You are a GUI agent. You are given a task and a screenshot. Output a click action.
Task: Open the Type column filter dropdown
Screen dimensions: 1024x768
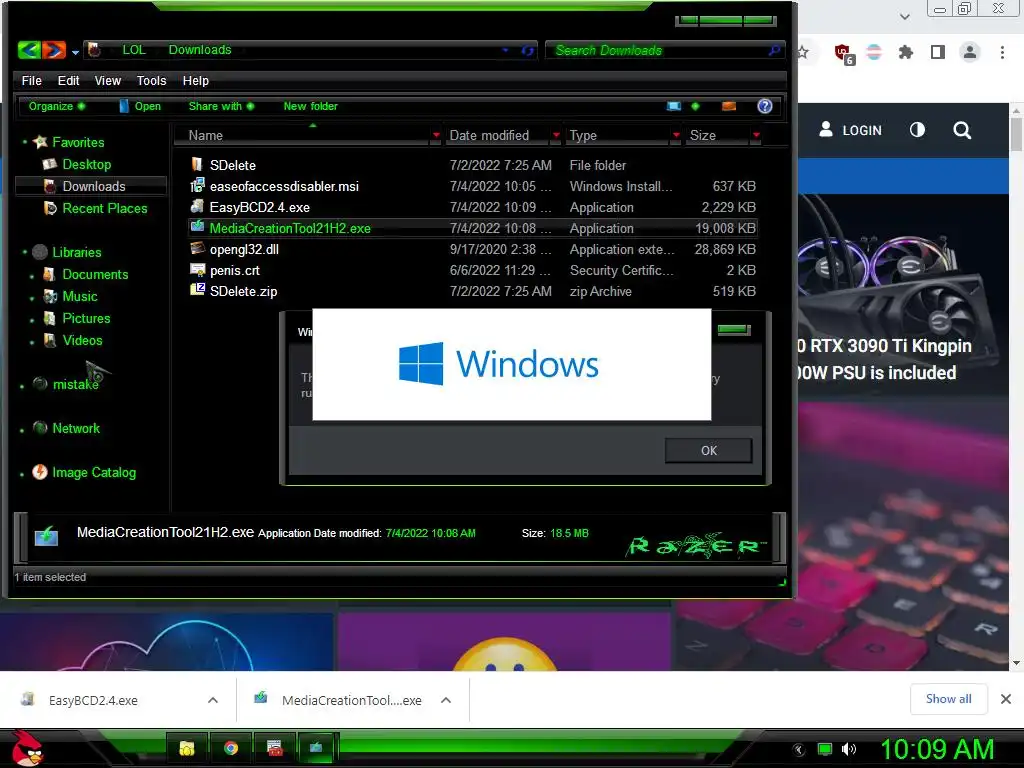tap(676, 135)
